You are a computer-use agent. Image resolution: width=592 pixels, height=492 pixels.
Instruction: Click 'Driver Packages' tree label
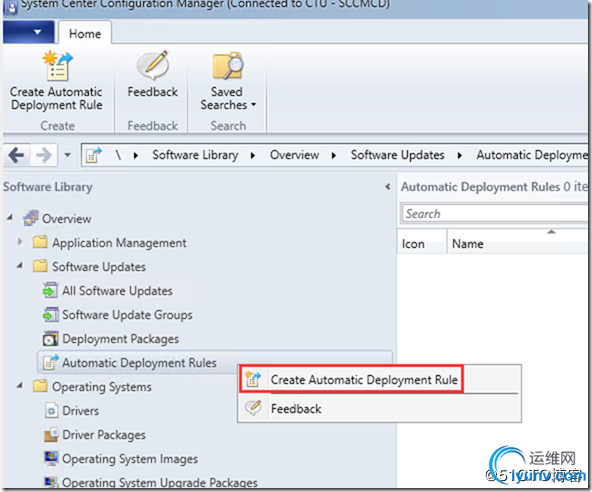tap(104, 435)
